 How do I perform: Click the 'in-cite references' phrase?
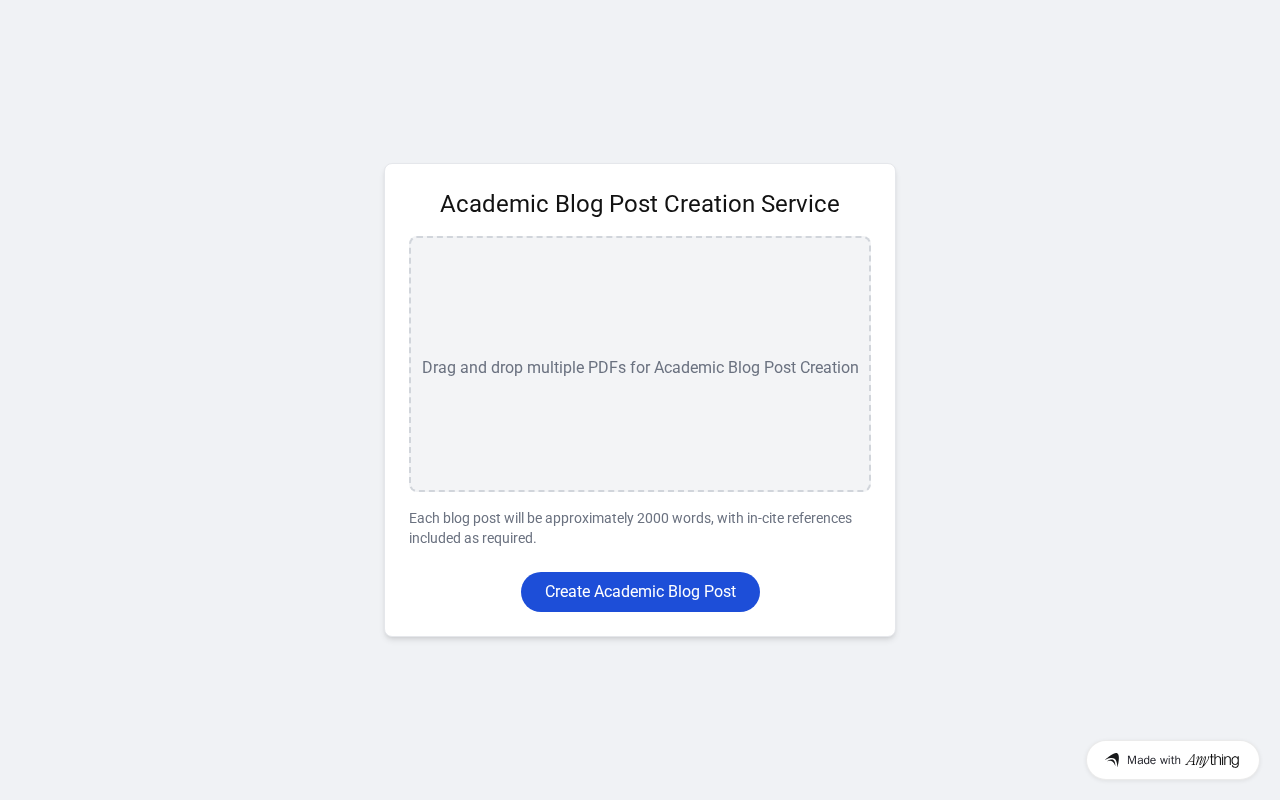(x=799, y=518)
